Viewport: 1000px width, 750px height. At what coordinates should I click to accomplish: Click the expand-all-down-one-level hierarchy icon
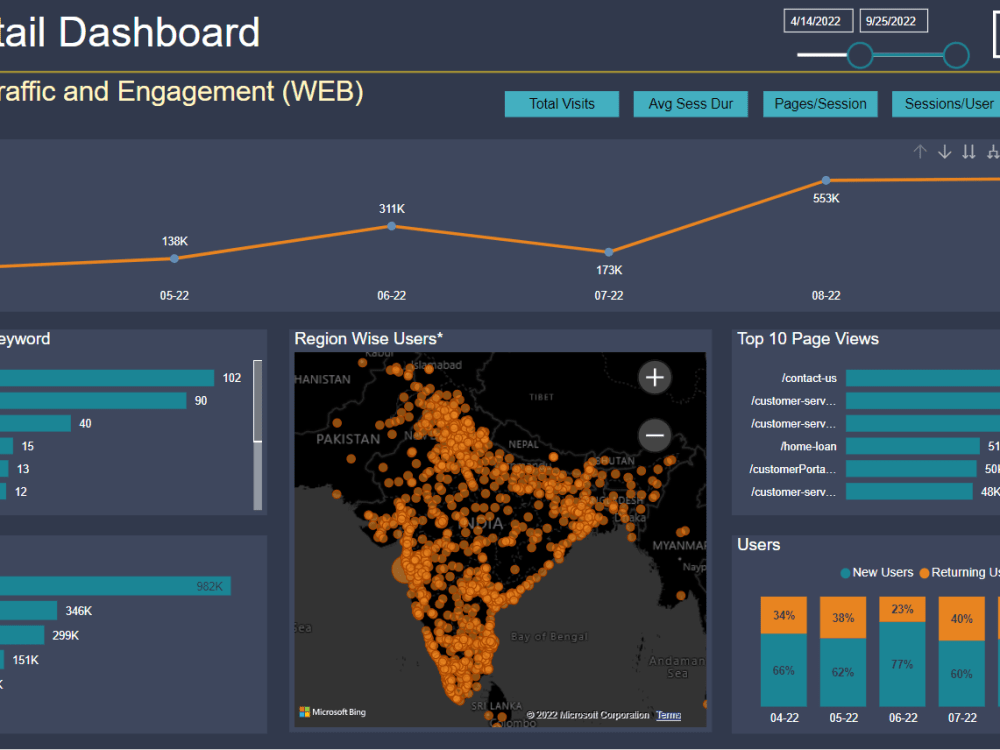click(x=992, y=151)
